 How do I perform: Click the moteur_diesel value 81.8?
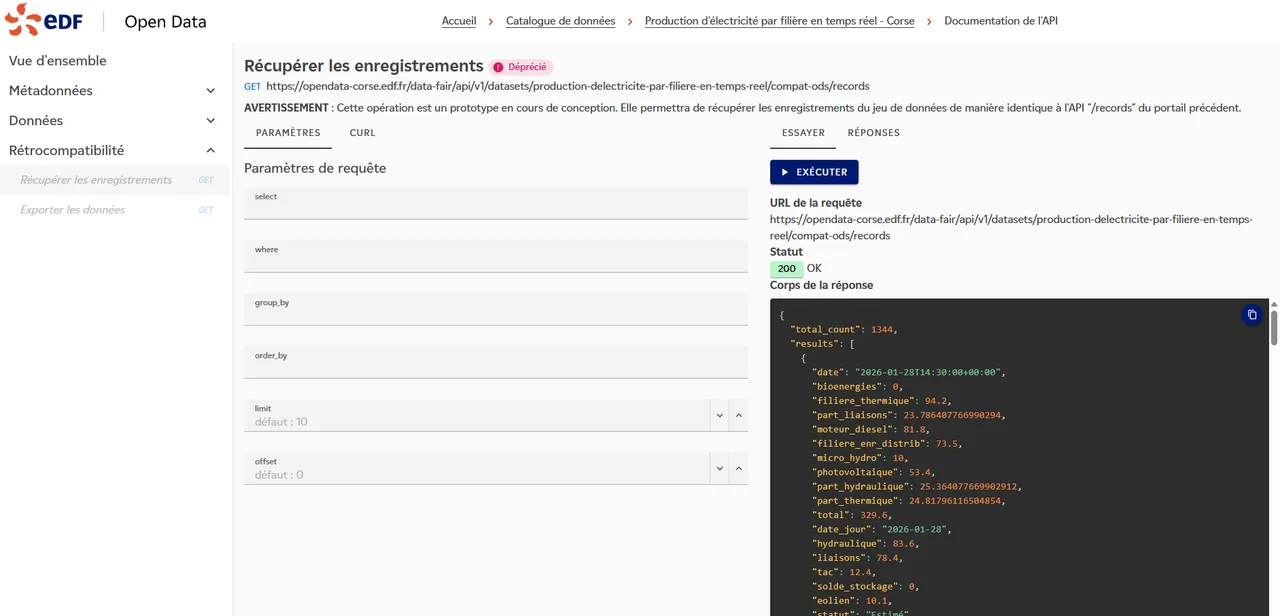coord(913,429)
